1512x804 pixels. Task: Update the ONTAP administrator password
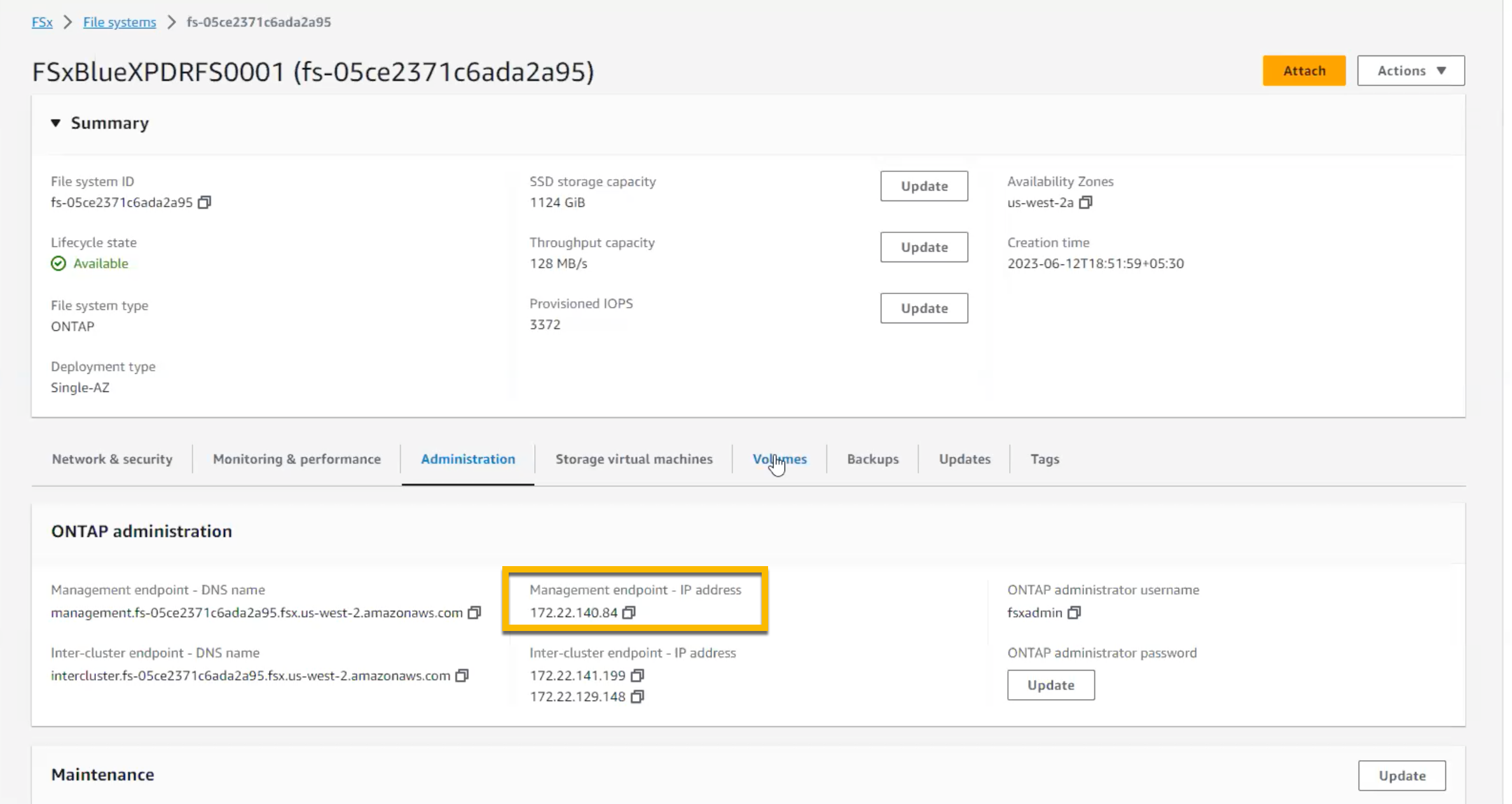click(1051, 685)
